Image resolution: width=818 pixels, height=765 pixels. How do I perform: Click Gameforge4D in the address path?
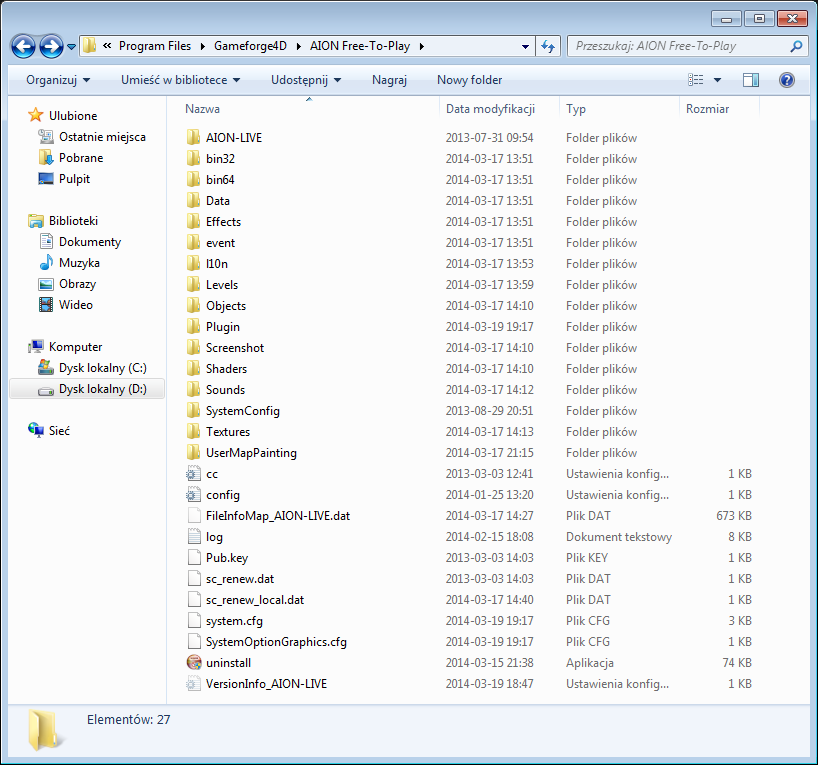(x=250, y=46)
